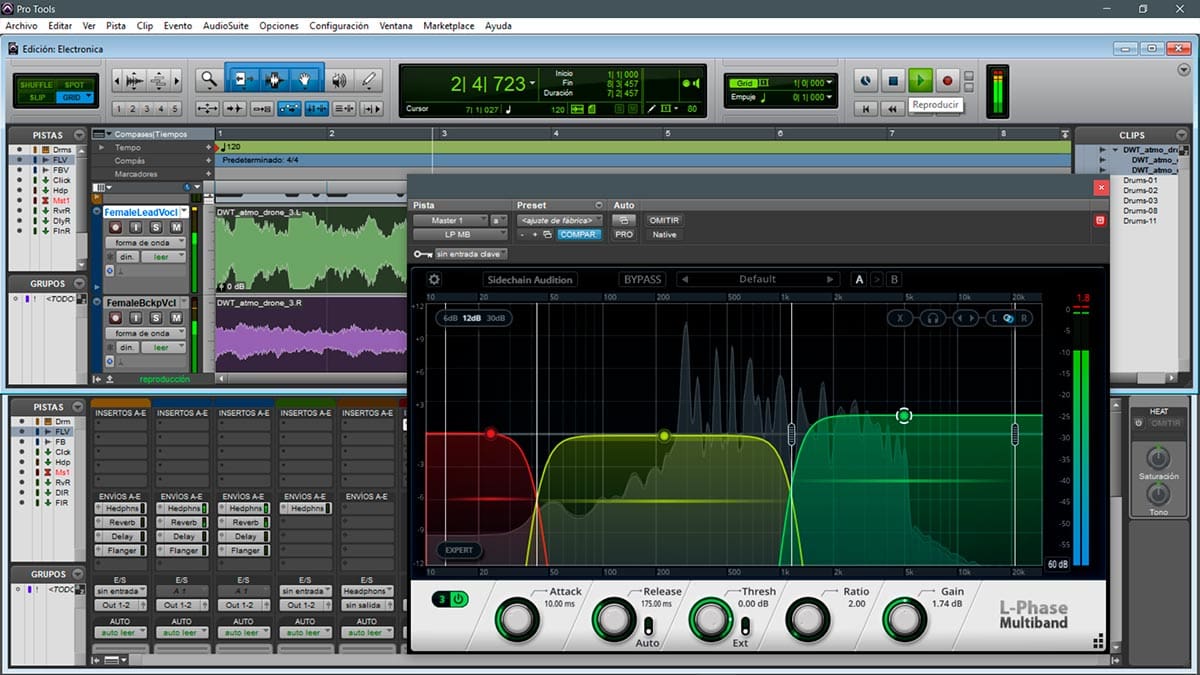
Task: Click Return to Zero transport button
Action: [x=867, y=108]
